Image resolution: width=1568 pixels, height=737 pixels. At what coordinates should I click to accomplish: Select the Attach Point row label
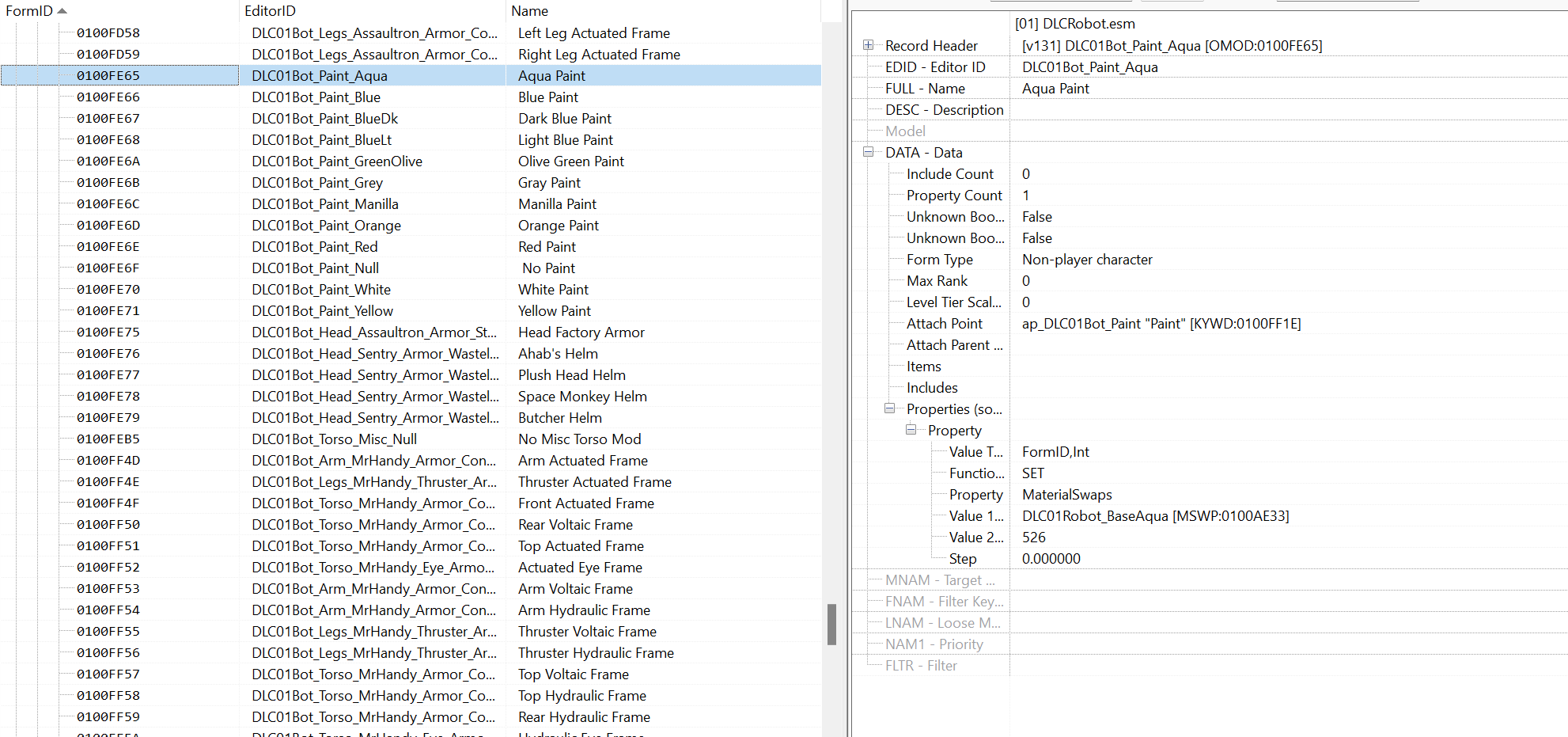[944, 324]
